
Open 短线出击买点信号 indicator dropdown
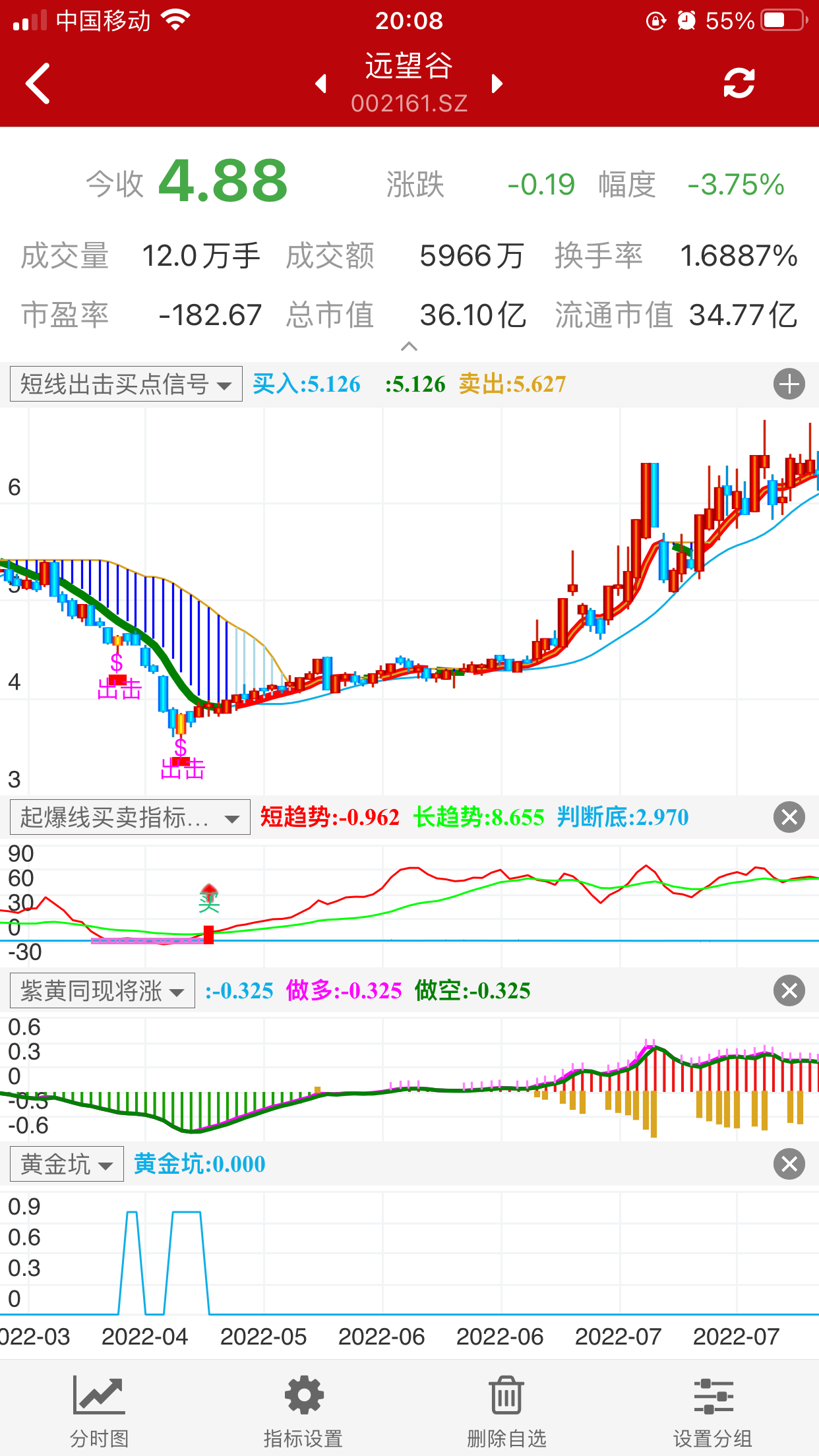[126, 384]
